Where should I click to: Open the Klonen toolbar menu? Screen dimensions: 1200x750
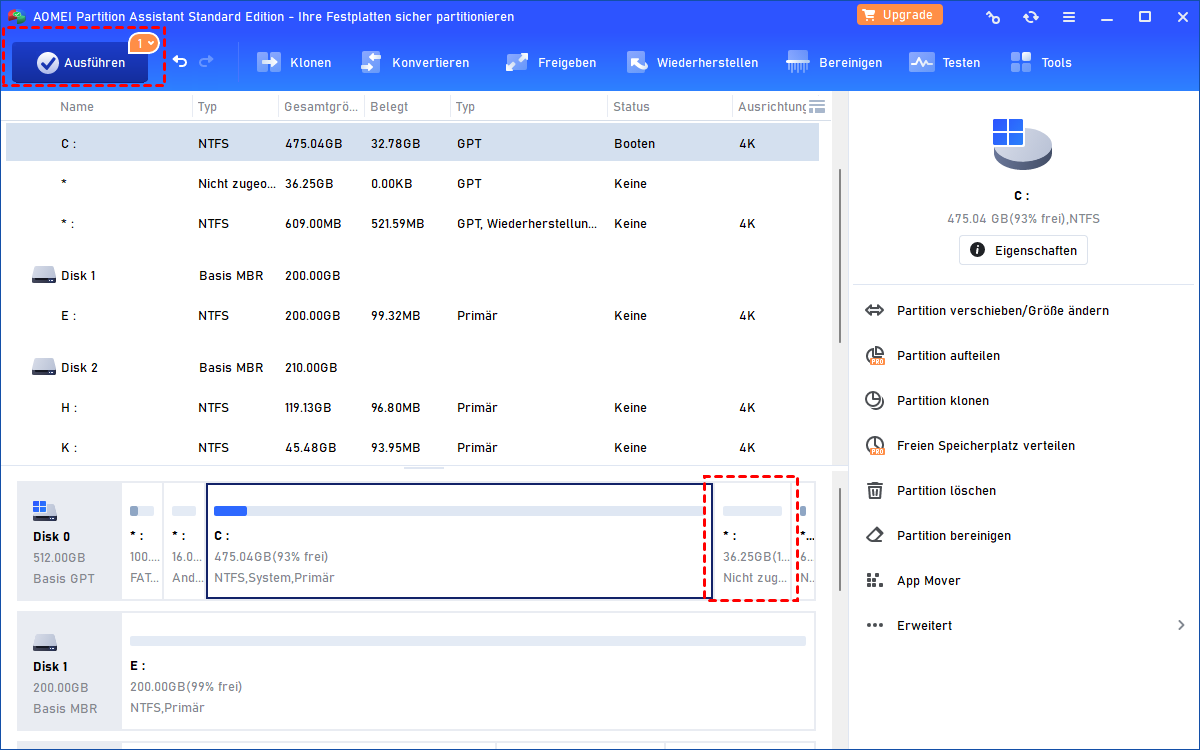(x=294, y=62)
